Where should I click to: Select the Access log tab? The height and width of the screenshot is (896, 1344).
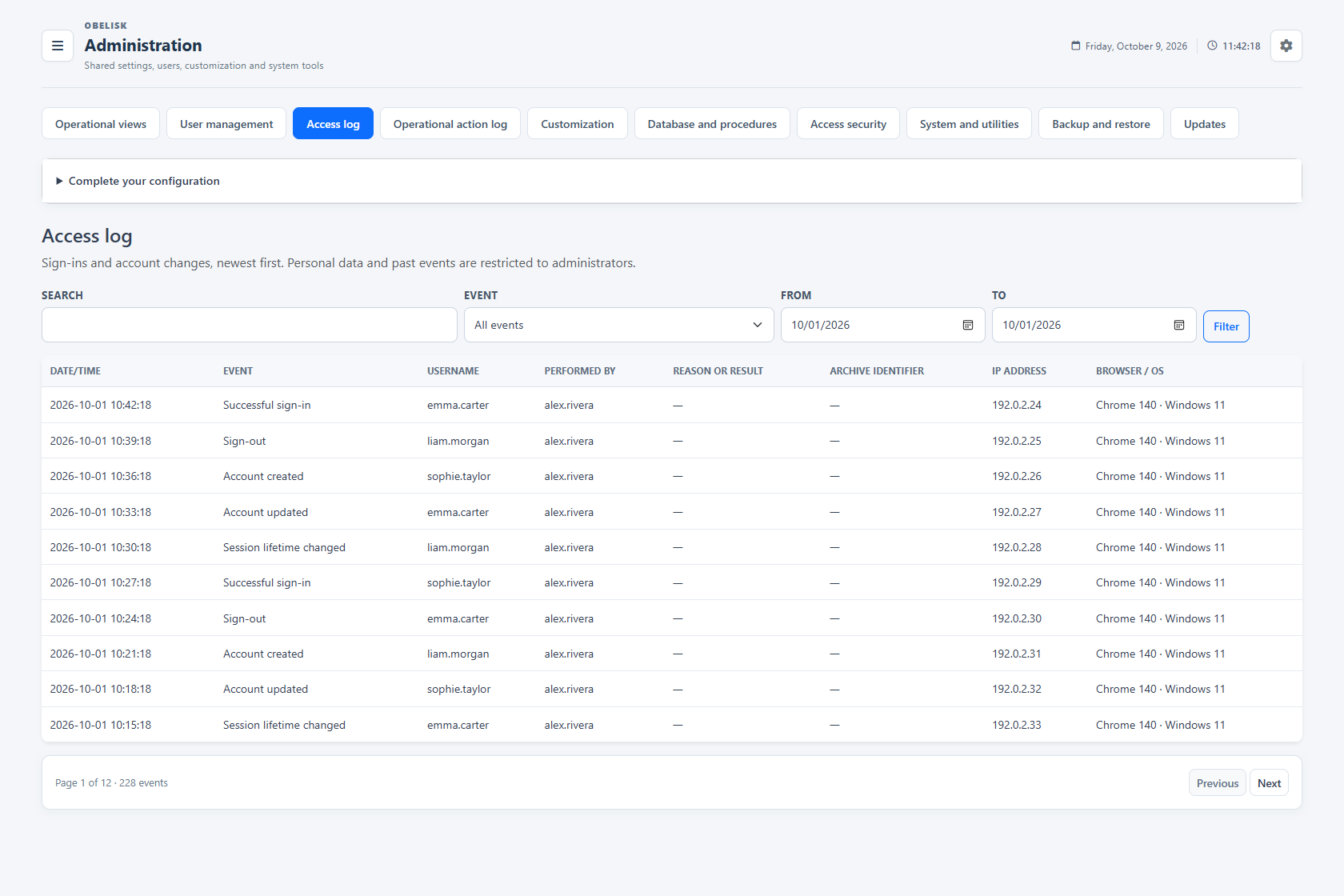click(x=333, y=124)
